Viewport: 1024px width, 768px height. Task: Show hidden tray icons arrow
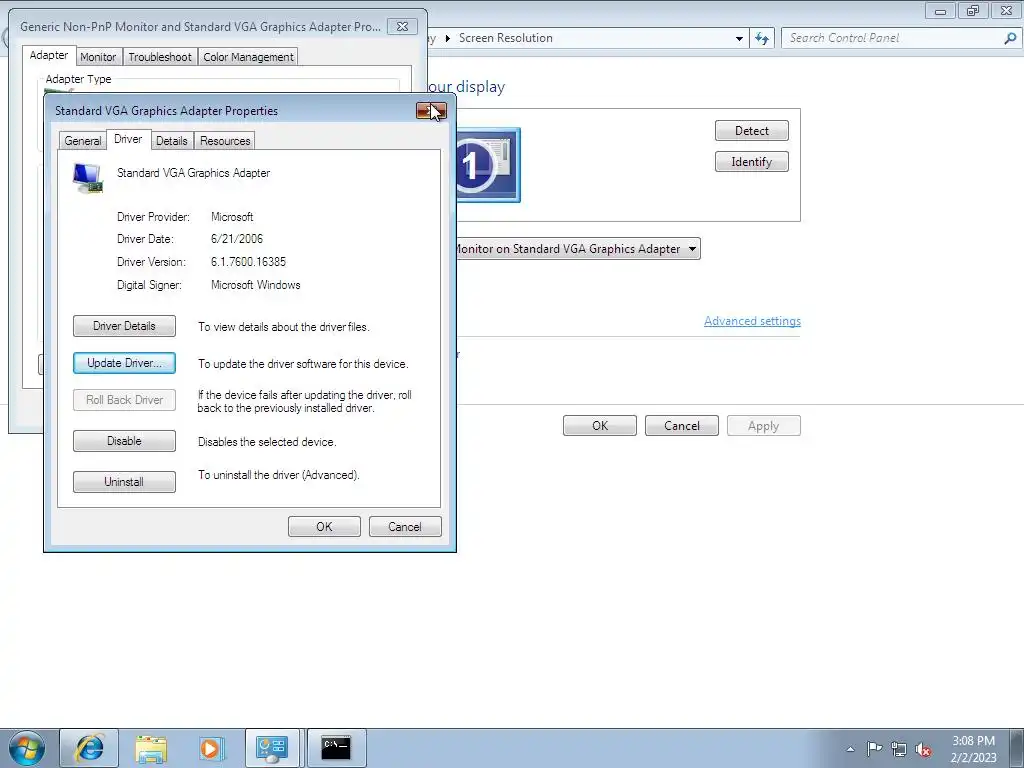(850, 749)
